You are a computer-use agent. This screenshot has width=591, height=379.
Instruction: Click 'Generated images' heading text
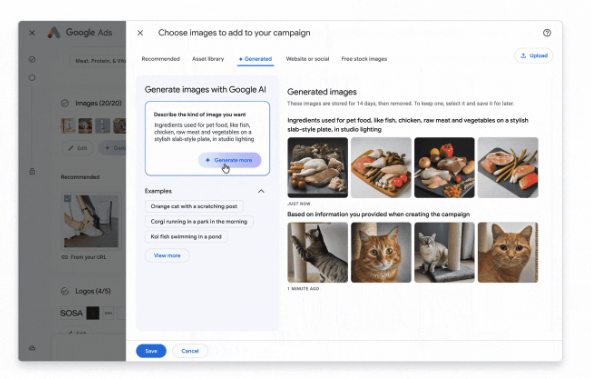(322, 92)
